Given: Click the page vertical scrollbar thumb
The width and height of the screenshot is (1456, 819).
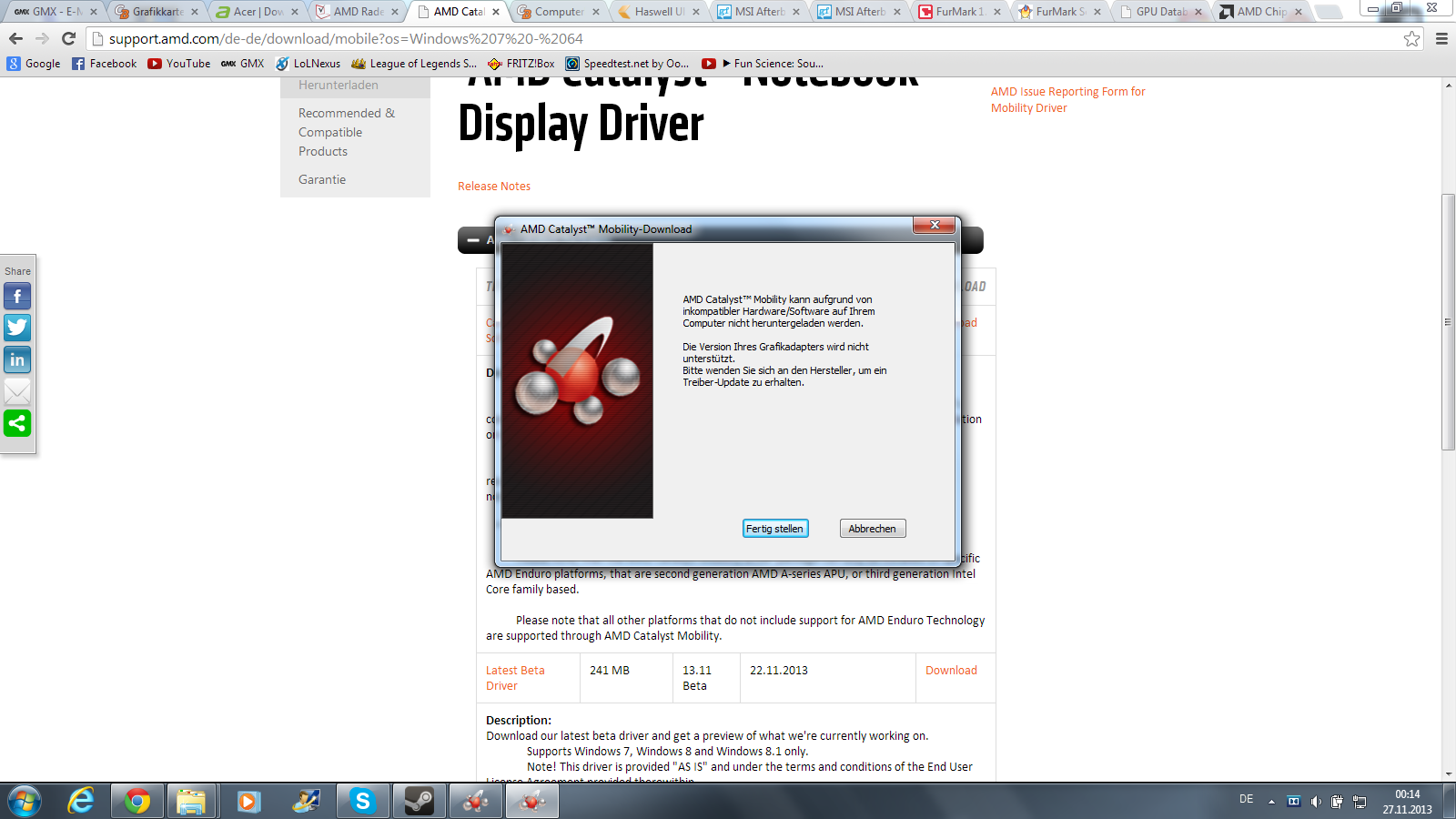Looking at the screenshot, I should click(1448, 322).
